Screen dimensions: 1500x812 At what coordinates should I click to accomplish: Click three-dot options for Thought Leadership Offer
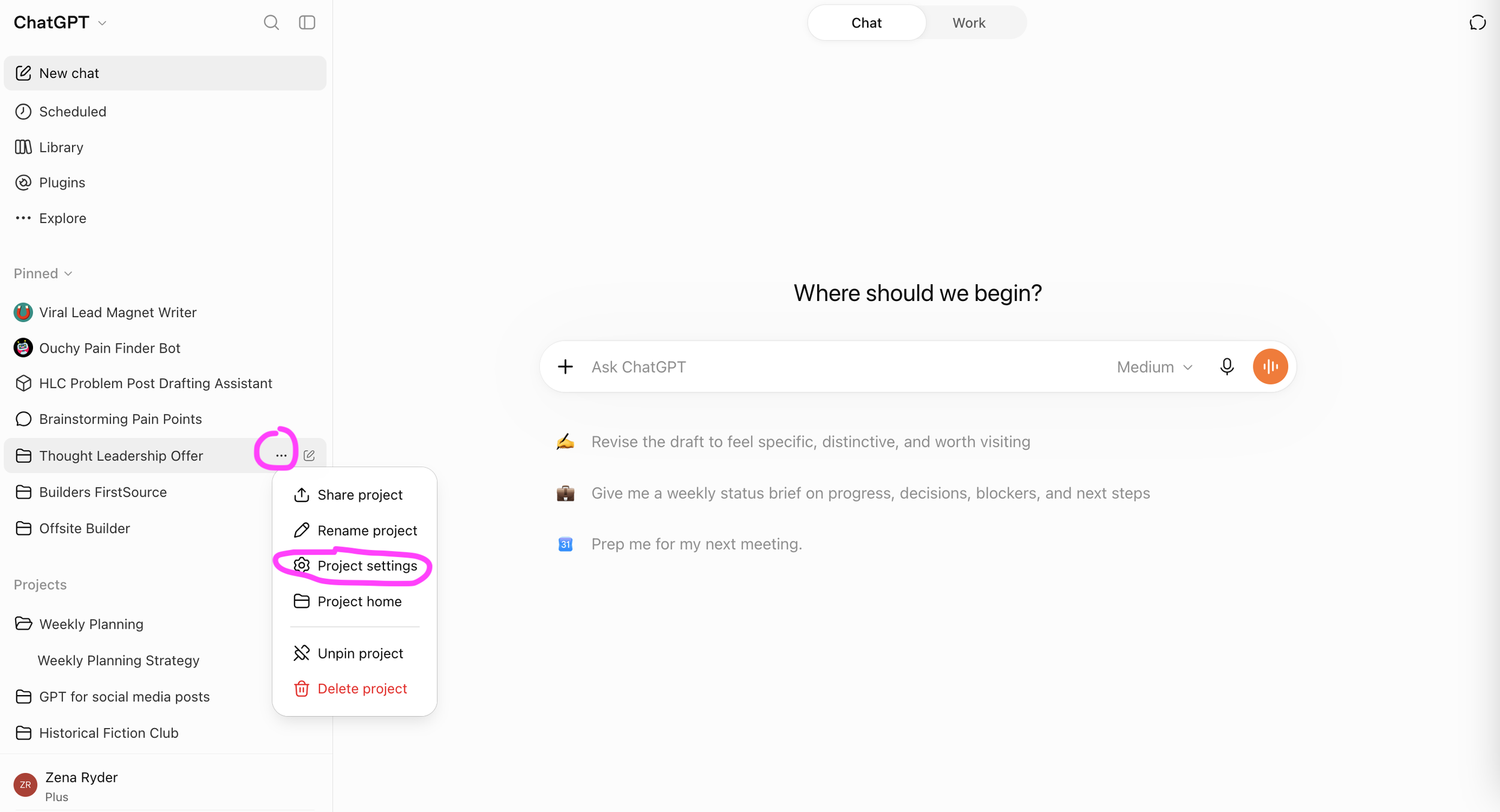point(281,456)
